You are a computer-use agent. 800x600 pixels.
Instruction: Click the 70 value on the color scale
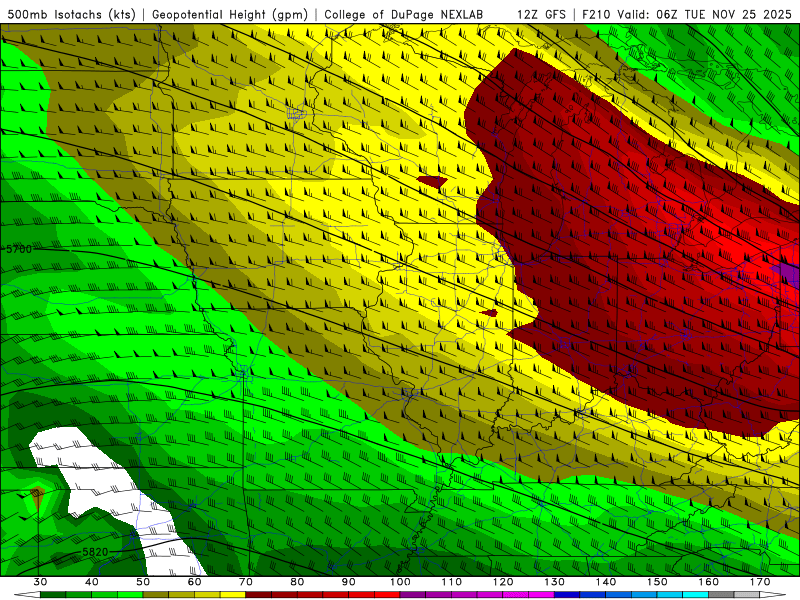pos(246,582)
